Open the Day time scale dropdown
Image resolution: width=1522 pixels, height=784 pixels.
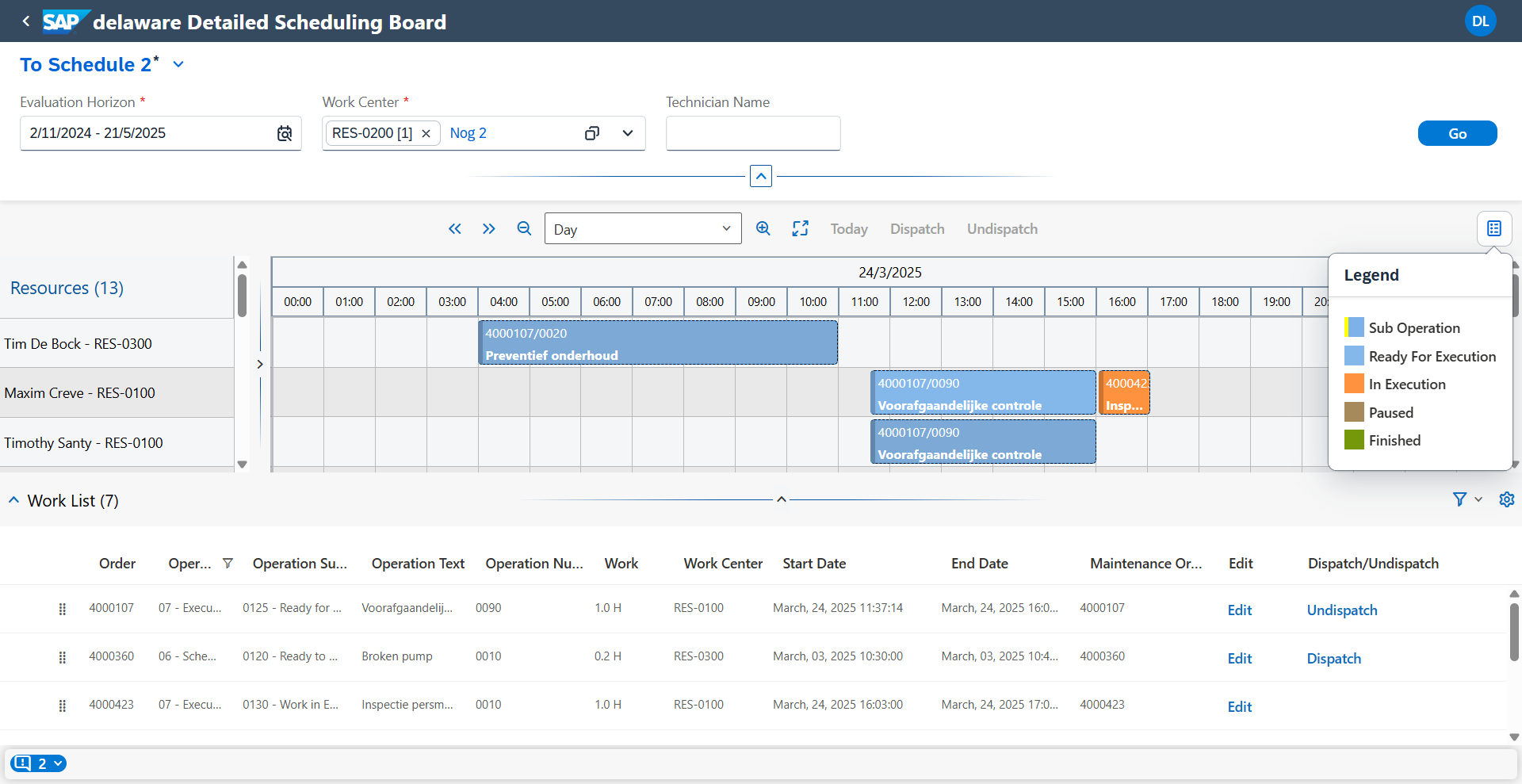tap(643, 229)
